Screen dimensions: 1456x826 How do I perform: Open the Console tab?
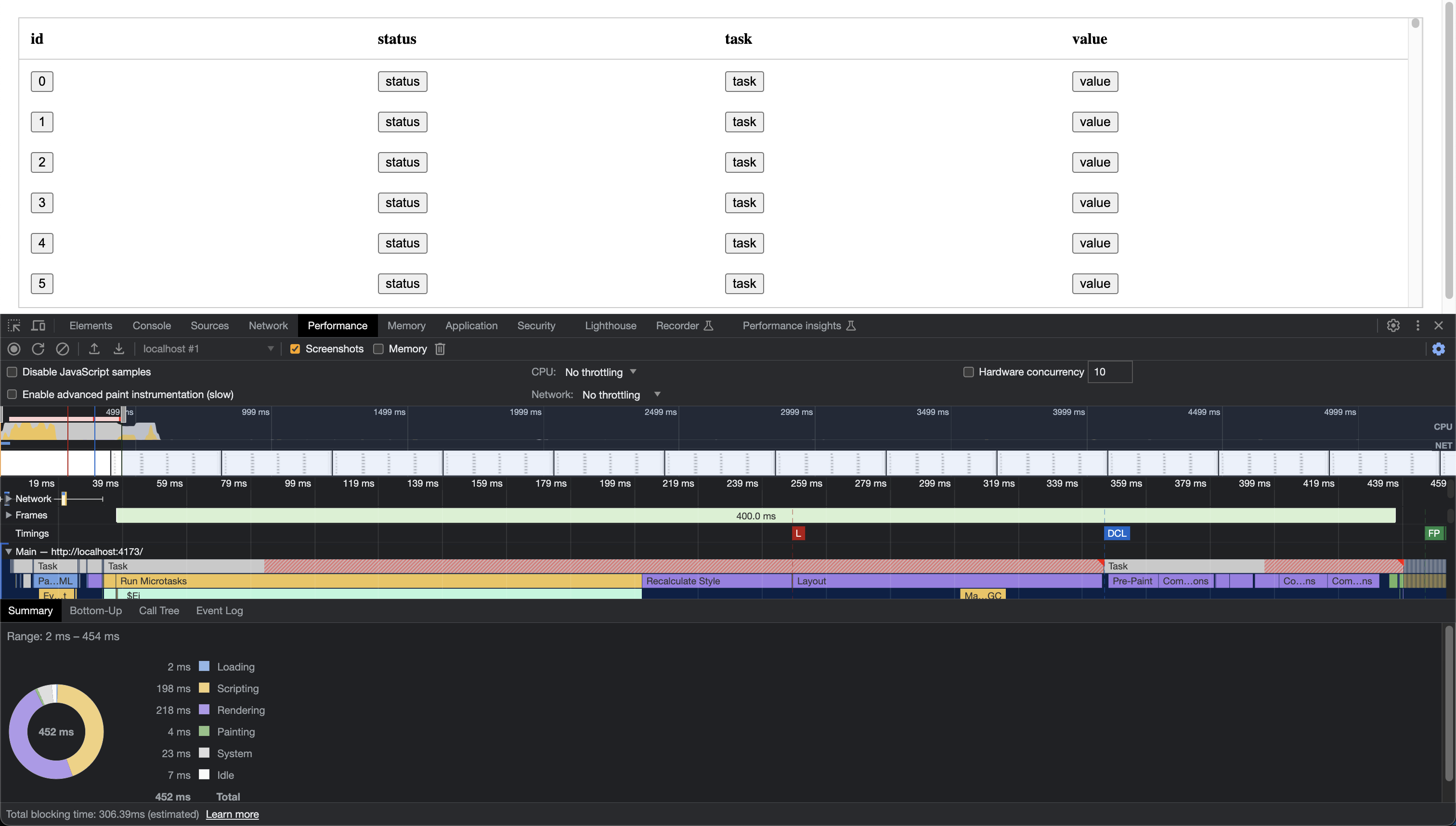152,325
